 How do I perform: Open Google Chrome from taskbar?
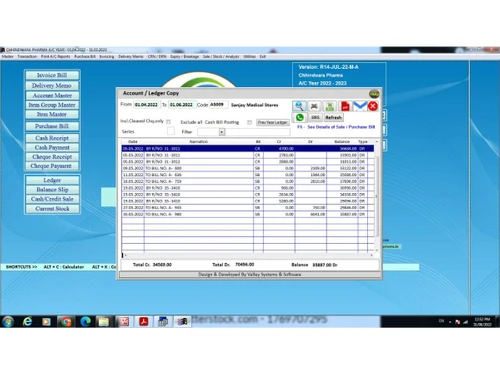(66, 322)
